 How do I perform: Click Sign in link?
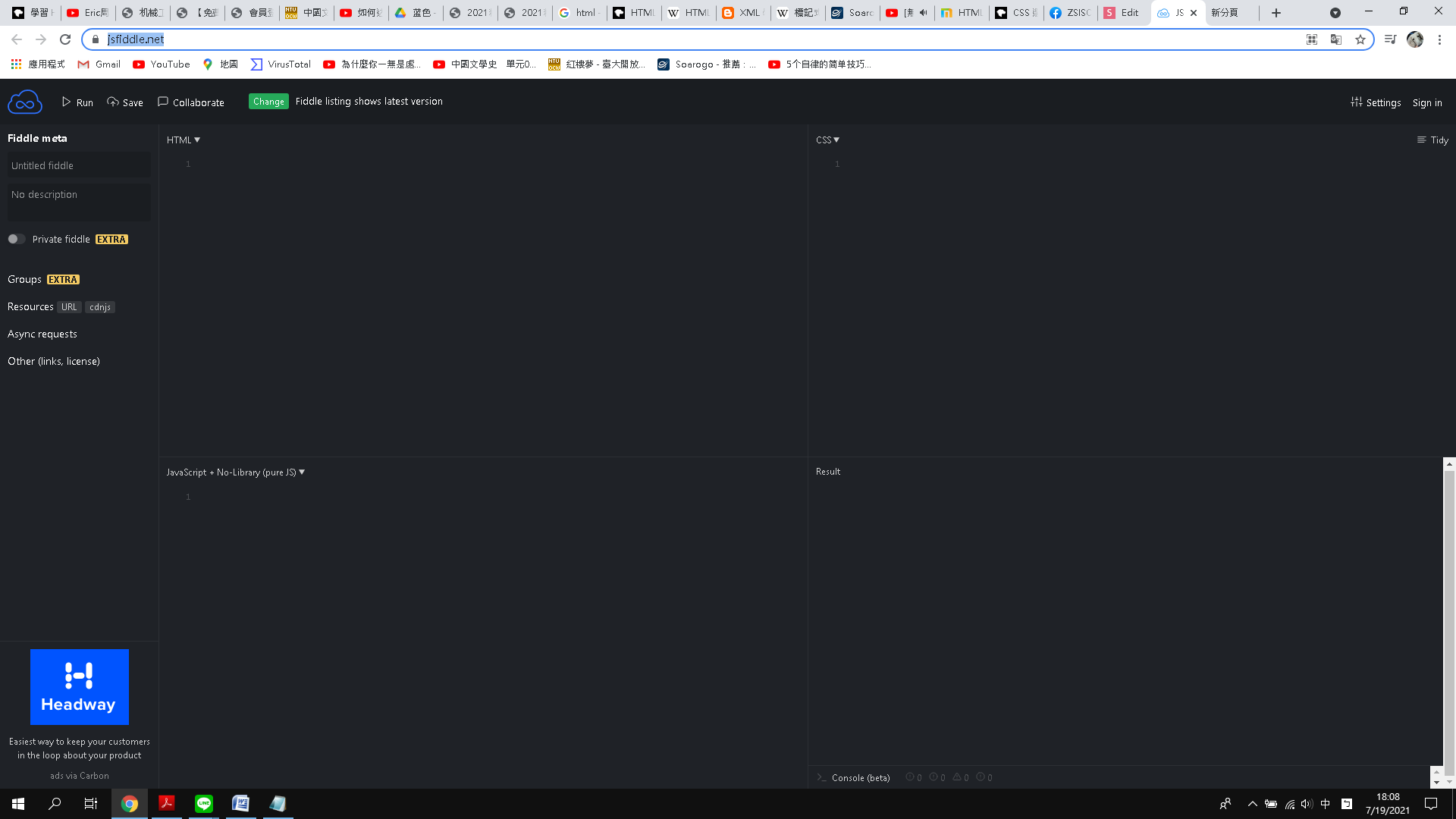tap(1426, 102)
